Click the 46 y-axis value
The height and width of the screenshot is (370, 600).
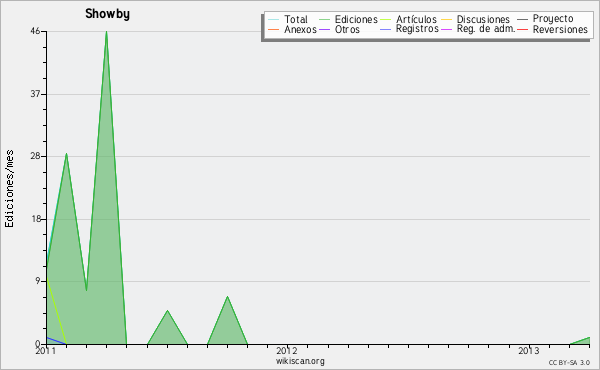point(36,31)
